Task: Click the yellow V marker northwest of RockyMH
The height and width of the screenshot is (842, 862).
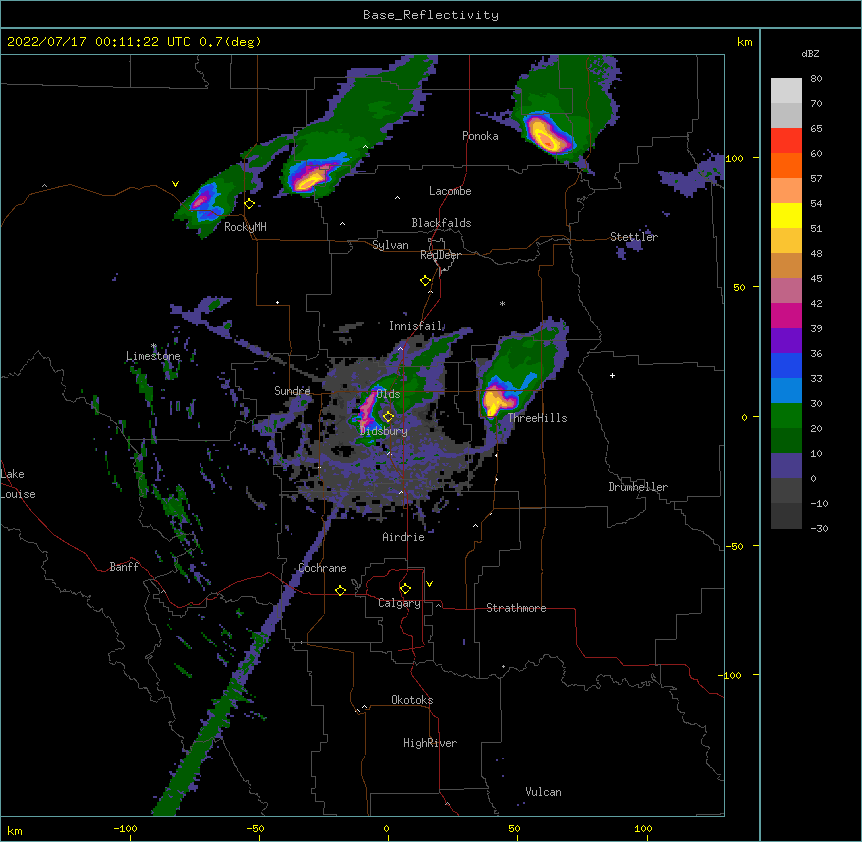Action: pyautogui.click(x=175, y=184)
